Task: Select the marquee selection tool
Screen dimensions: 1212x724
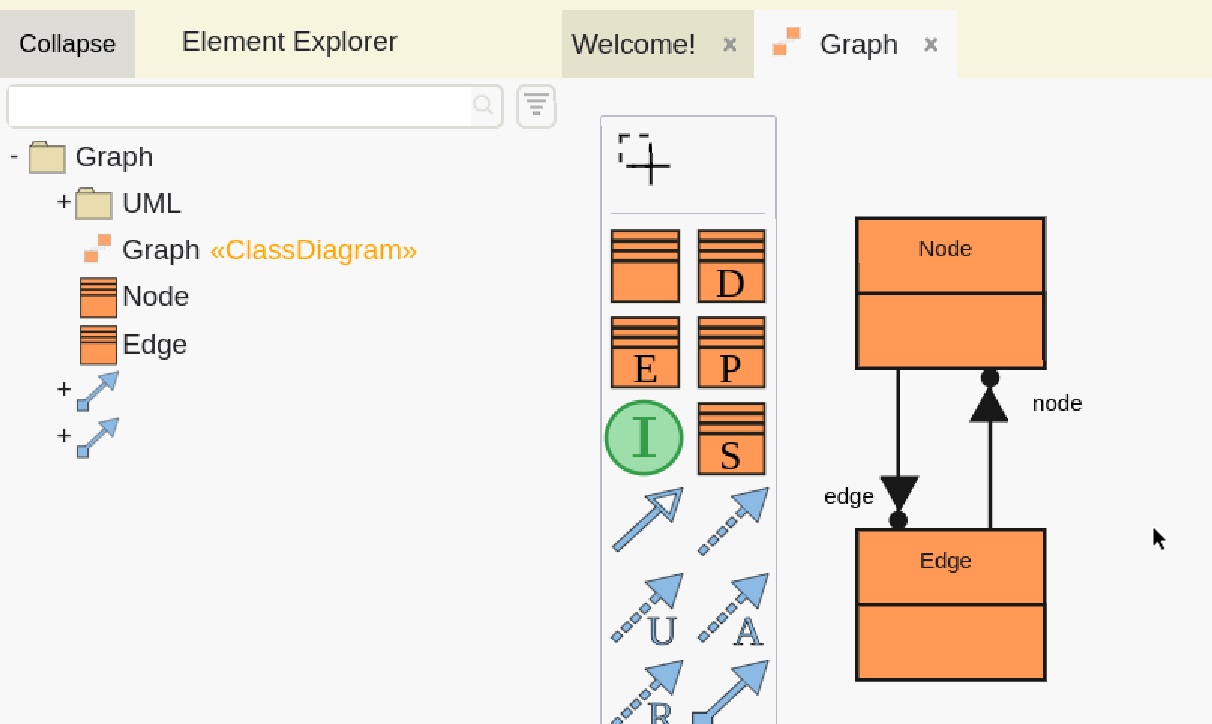Action: (644, 159)
